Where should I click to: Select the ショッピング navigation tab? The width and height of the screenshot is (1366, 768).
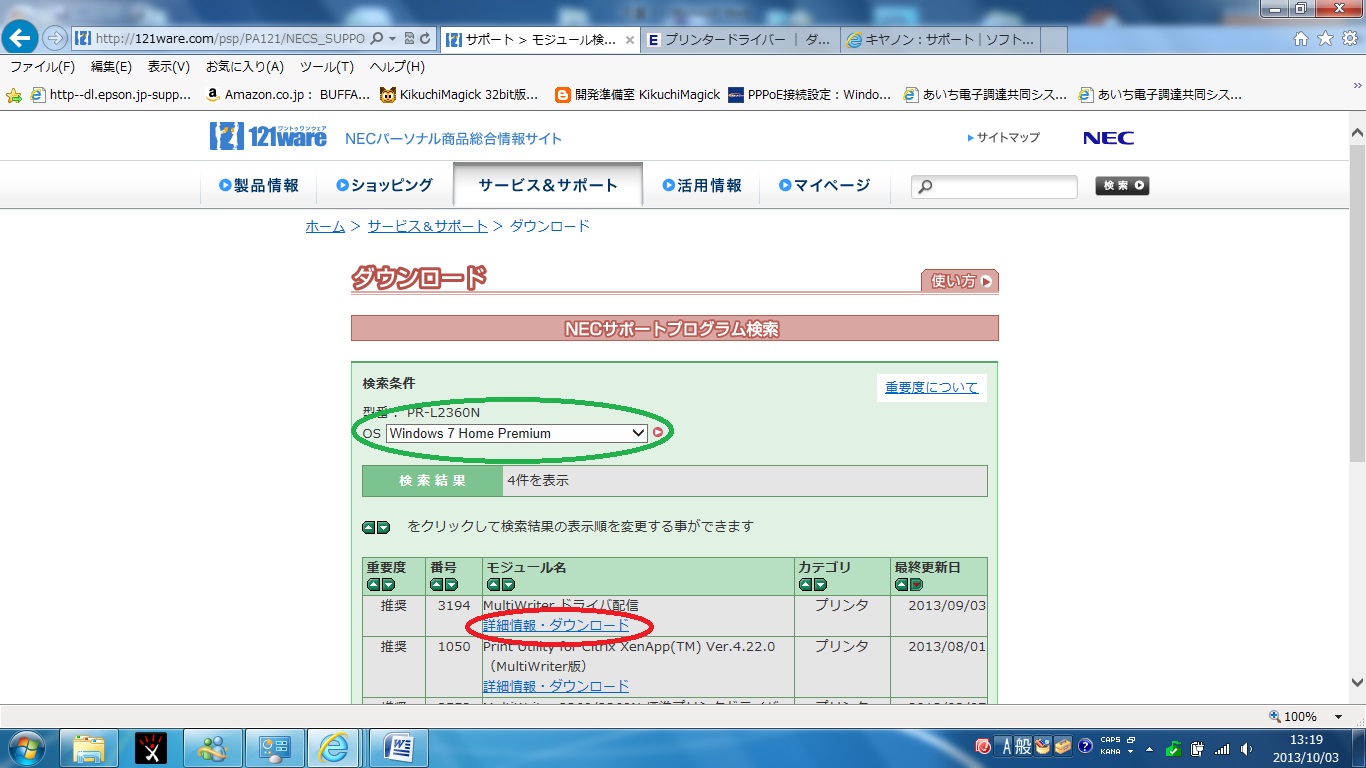385,185
